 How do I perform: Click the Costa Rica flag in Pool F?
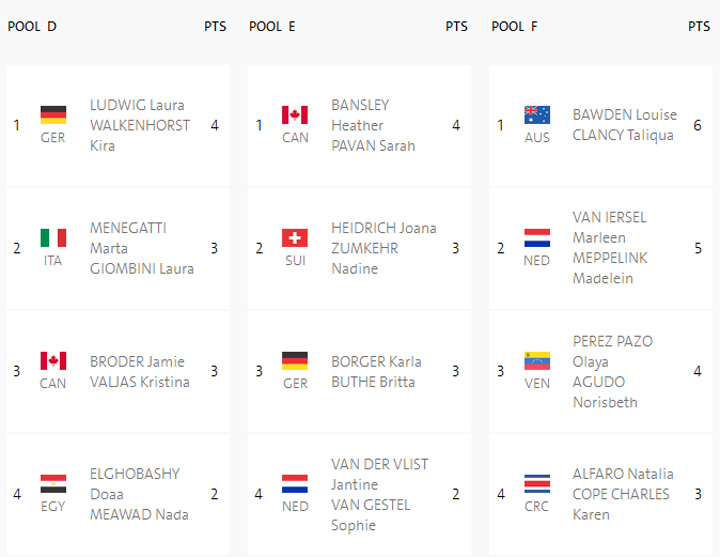click(537, 484)
